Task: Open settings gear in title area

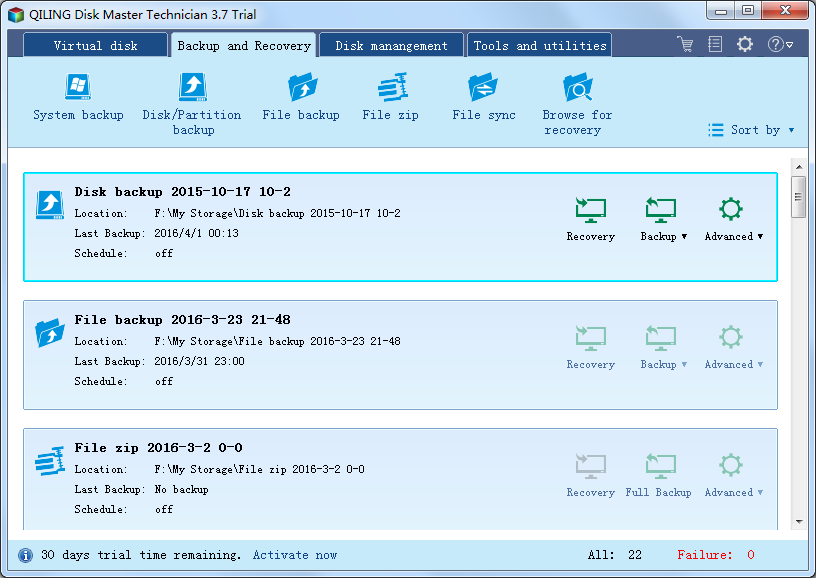Action: click(745, 44)
